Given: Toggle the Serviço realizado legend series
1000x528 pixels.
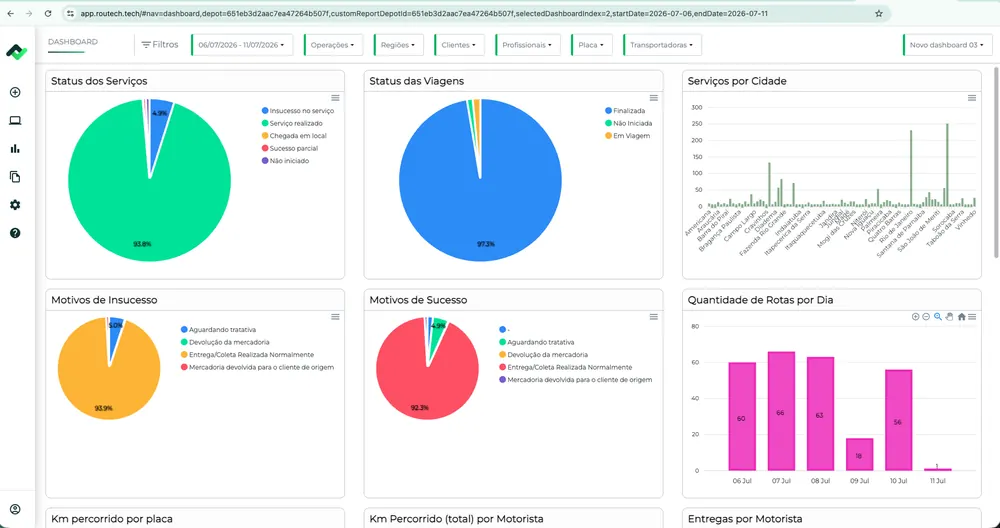Looking at the screenshot, I should (x=292, y=123).
